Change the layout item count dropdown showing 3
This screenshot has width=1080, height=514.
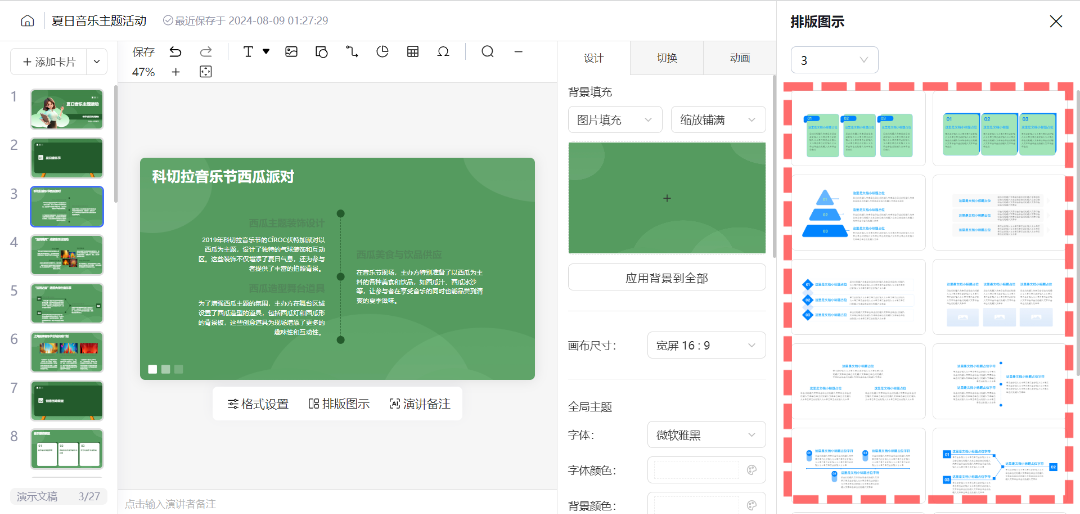pos(834,61)
